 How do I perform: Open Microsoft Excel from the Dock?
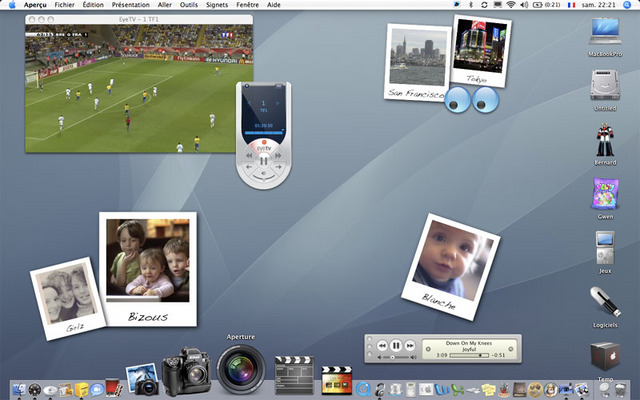click(457, 389)
